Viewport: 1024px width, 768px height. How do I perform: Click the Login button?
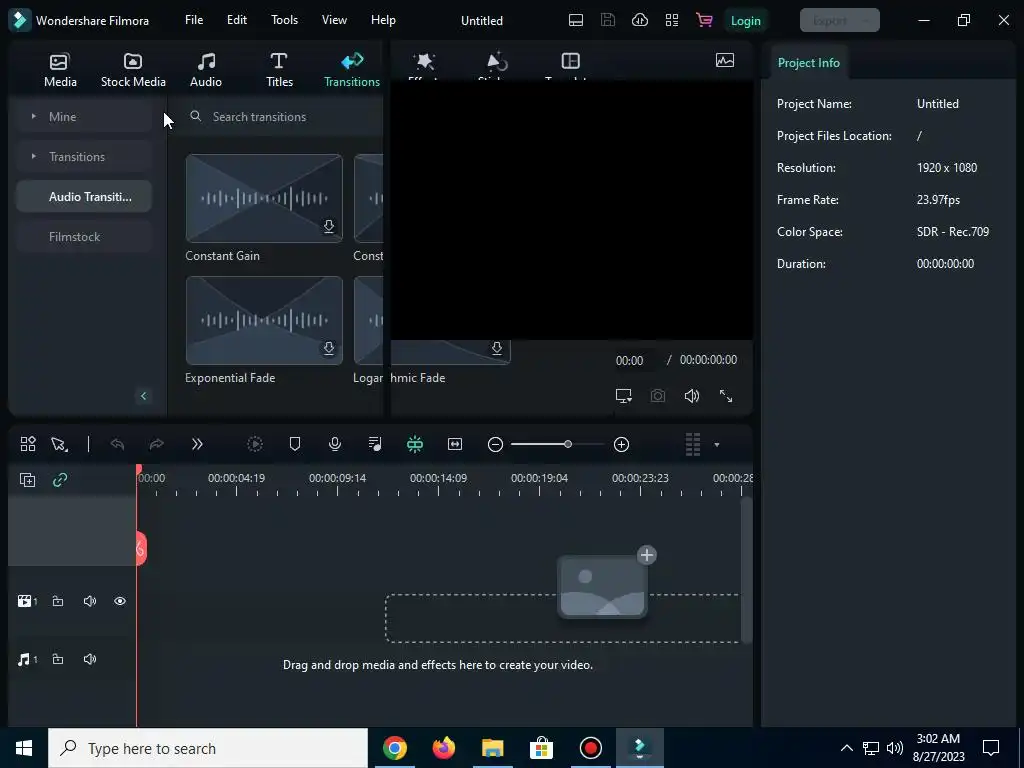[x=745, y=20]
